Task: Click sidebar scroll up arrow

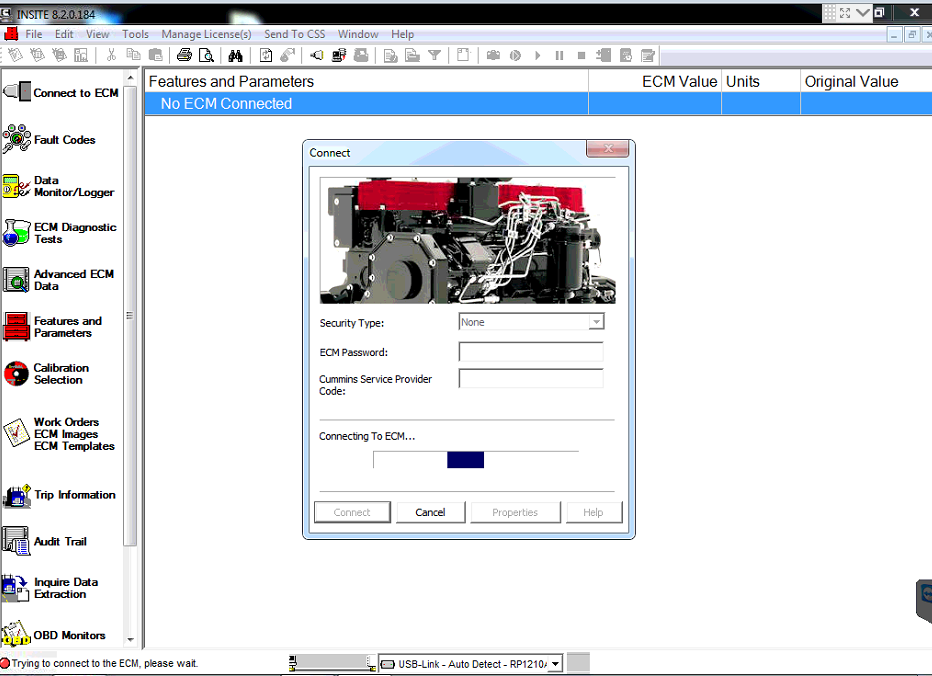Action: (x=131, y=78)
